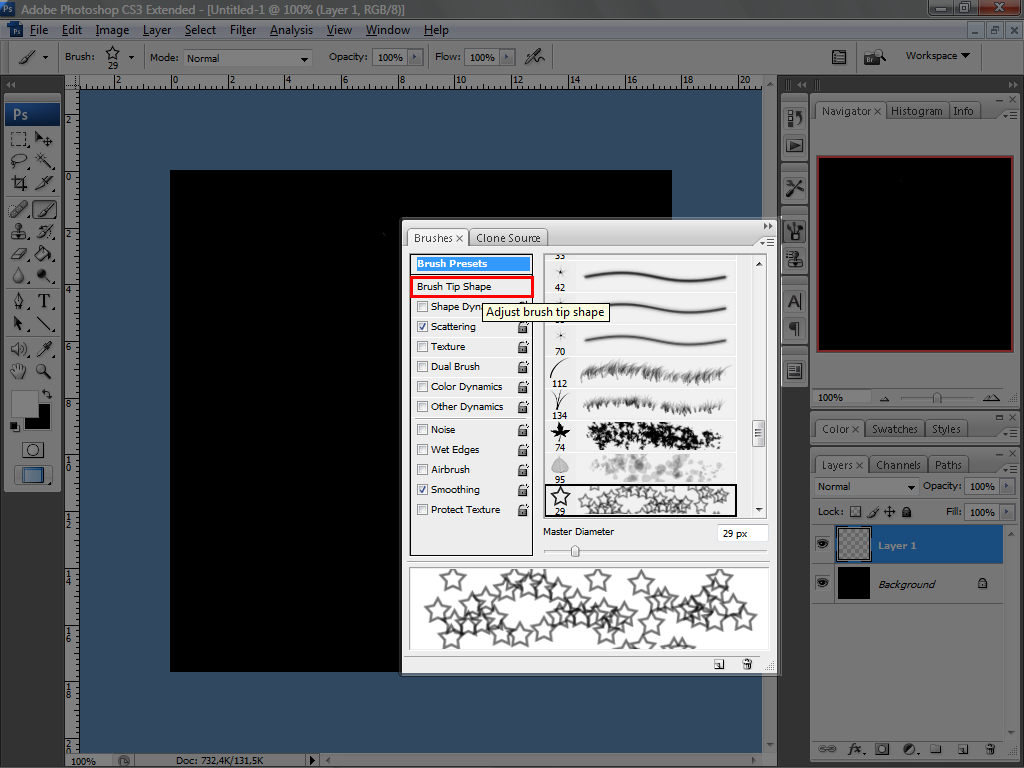
Task: Open the Character panel from dock
Action: [794, 302]
